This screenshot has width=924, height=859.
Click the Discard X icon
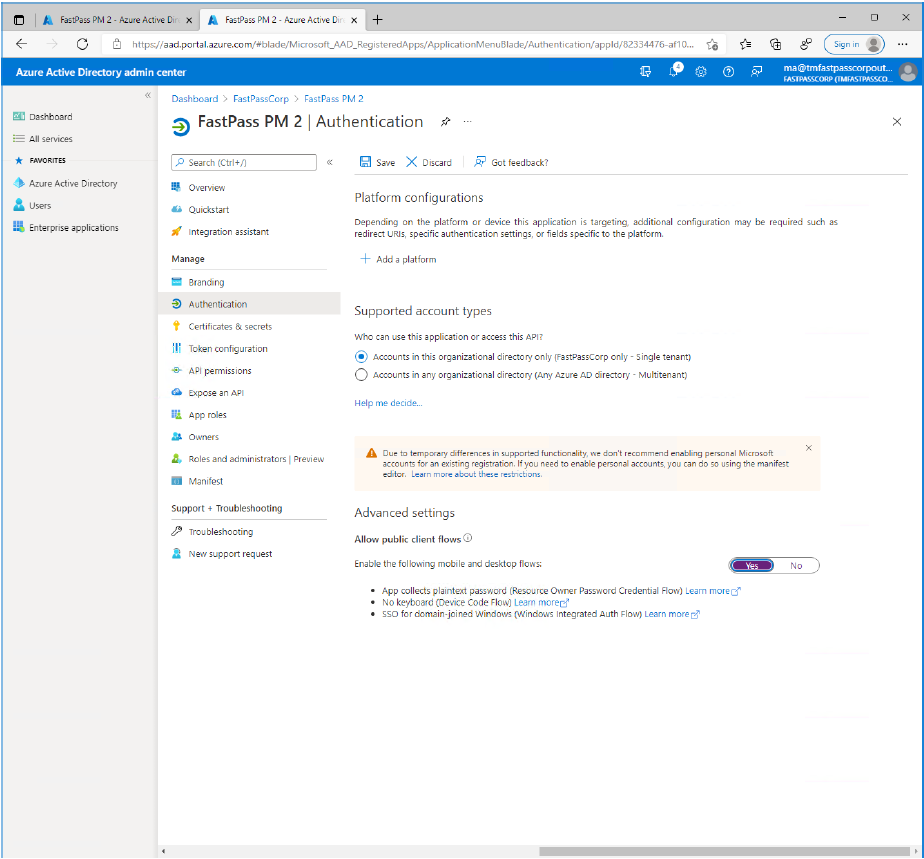pyautogui.click(x=411, y=162)
